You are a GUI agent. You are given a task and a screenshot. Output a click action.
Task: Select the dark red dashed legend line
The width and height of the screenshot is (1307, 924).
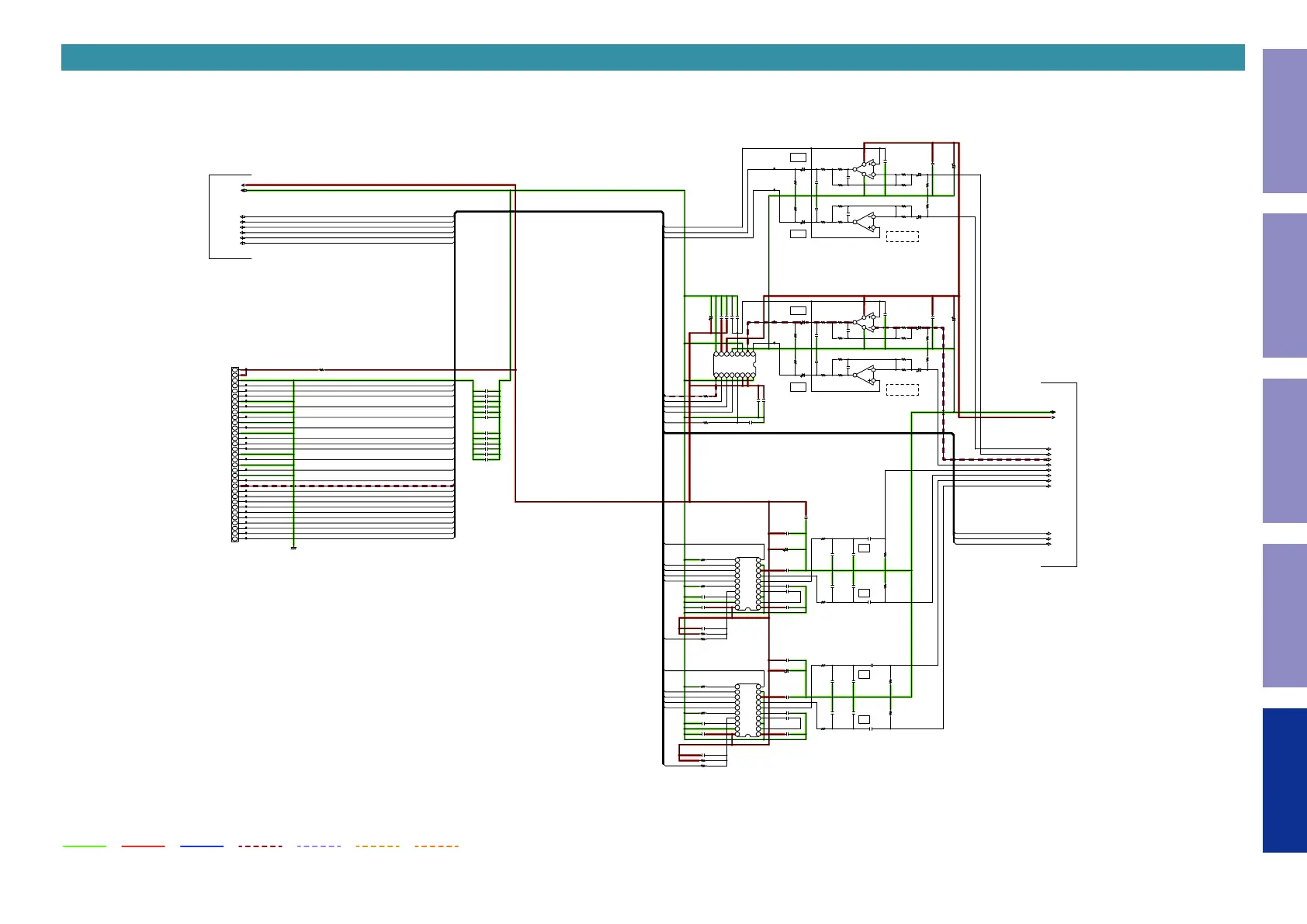pyautogui.click(x=260, y=846)
